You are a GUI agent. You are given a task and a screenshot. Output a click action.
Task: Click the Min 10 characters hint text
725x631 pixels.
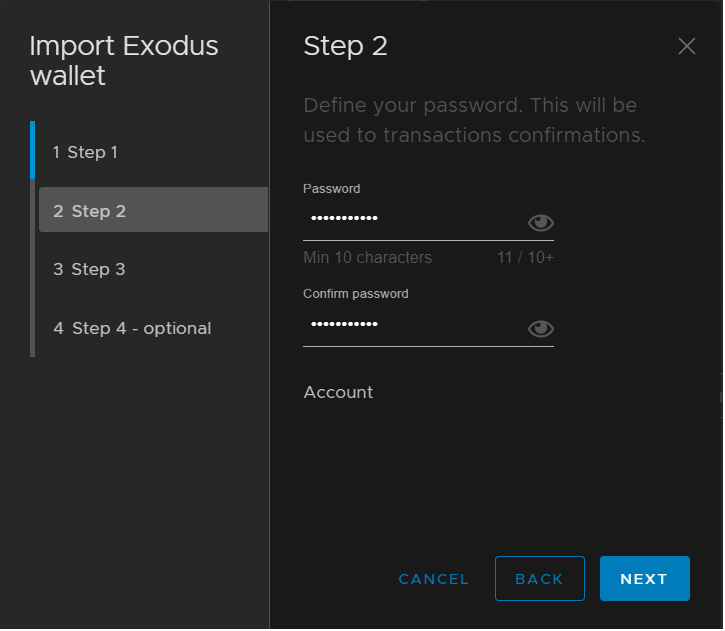coord(368,258)
